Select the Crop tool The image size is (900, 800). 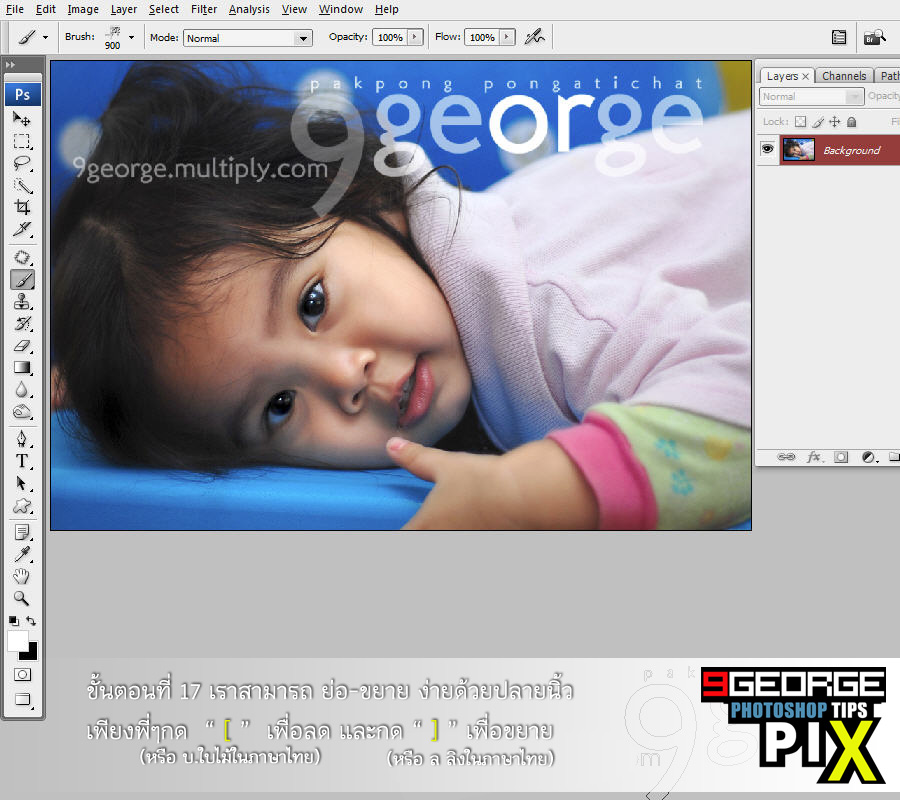pos(22,208)
